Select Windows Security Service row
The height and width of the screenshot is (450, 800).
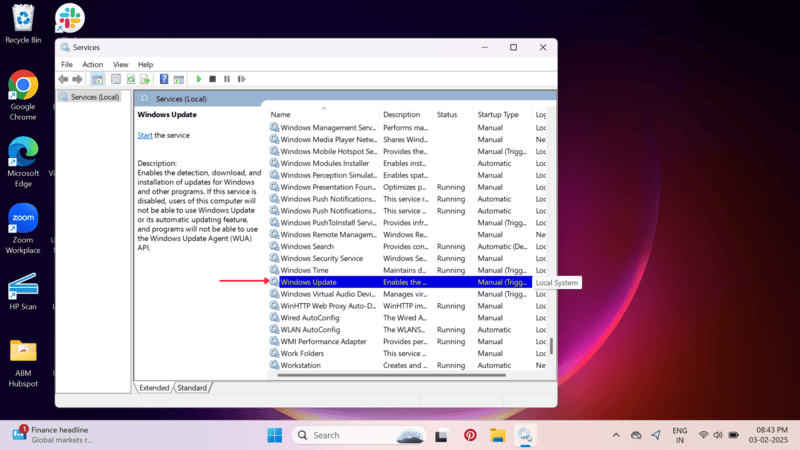pyautogui.click(x=407, y=259)
